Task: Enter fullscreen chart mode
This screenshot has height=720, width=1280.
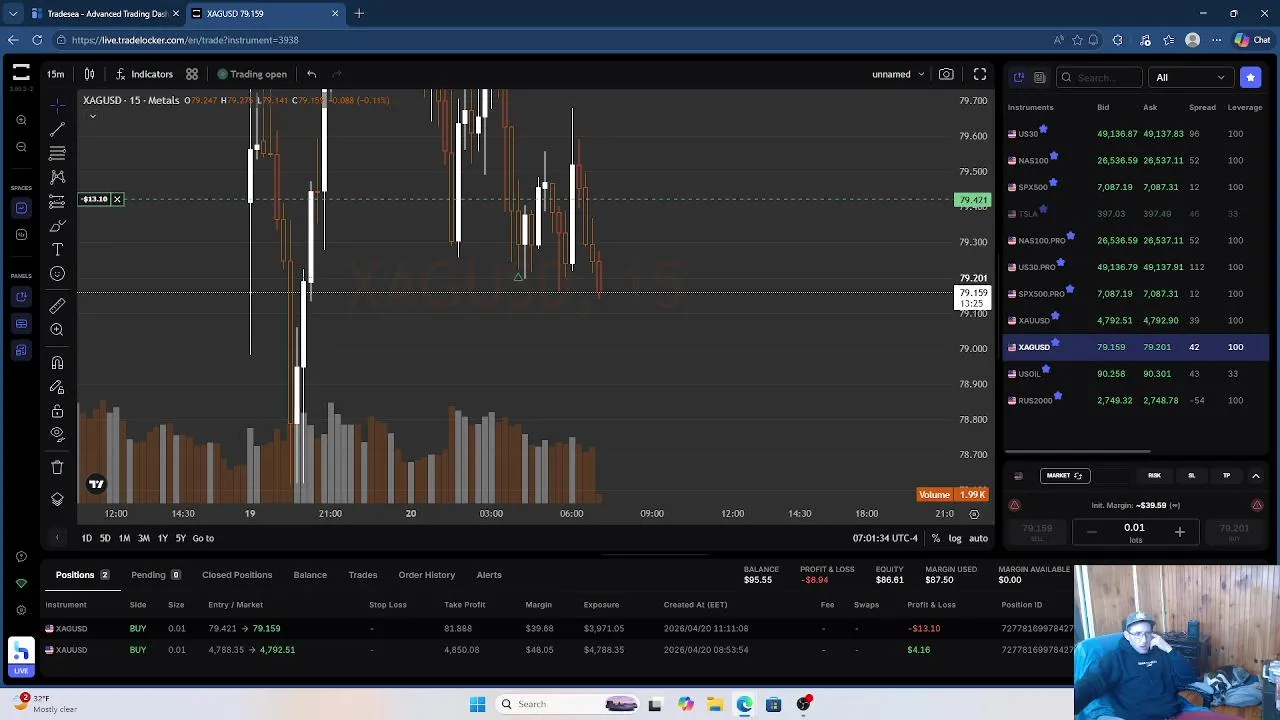Action: click(x=980, y=74)
